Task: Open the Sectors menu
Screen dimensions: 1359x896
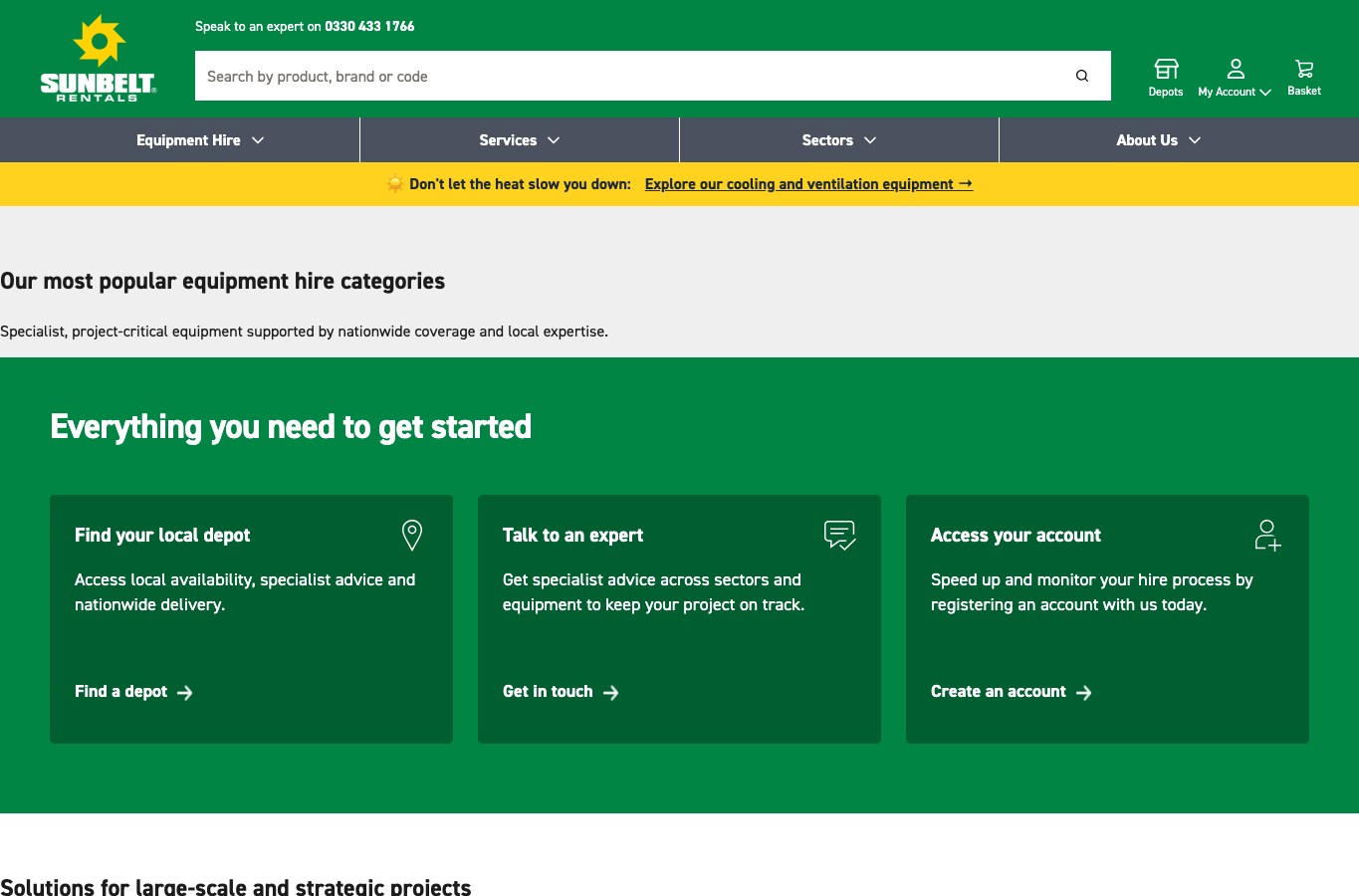Action: pos(839,140)
